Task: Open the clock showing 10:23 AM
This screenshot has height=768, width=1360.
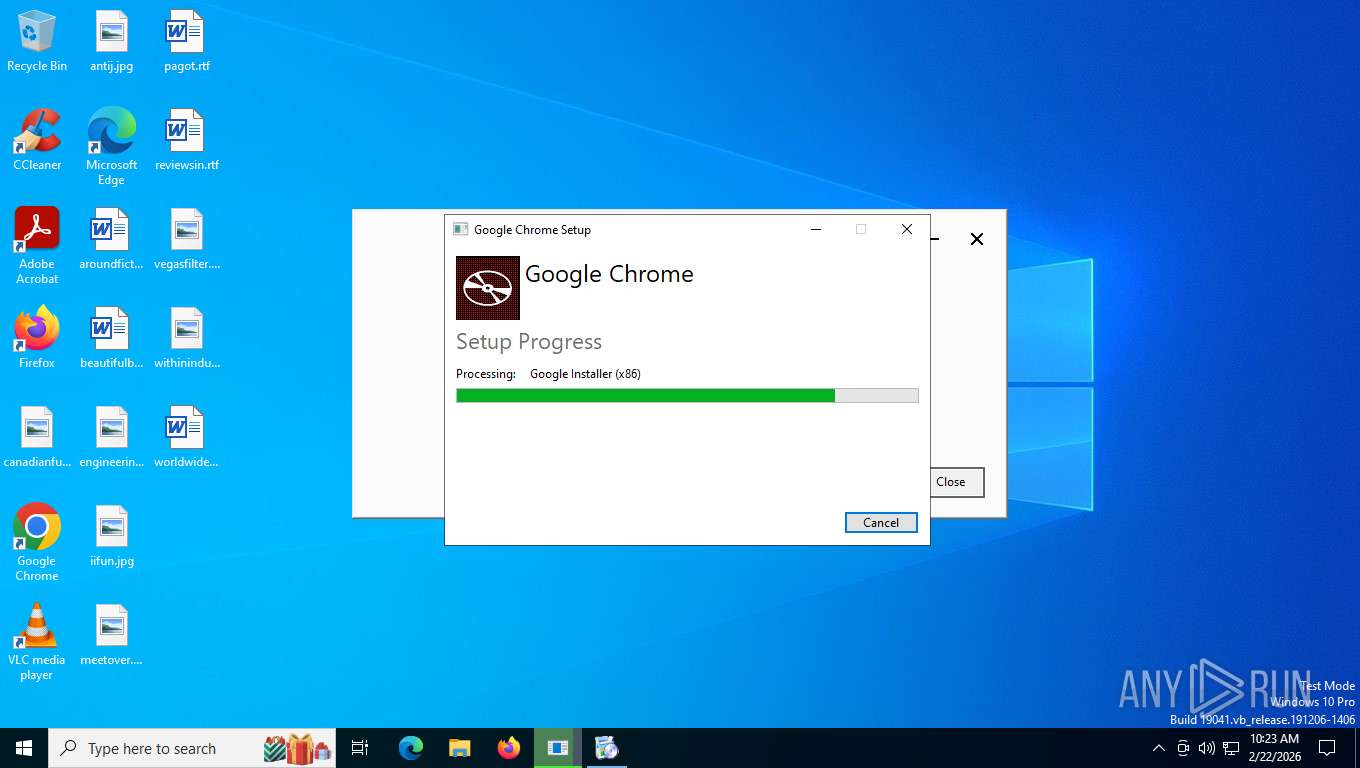Action: click(x=1274, y=748)
